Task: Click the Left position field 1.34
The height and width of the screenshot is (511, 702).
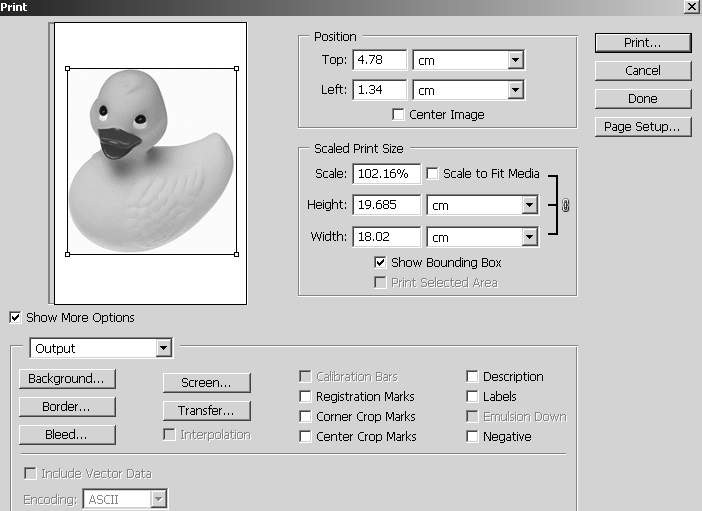Action: [x=380, y=90]
